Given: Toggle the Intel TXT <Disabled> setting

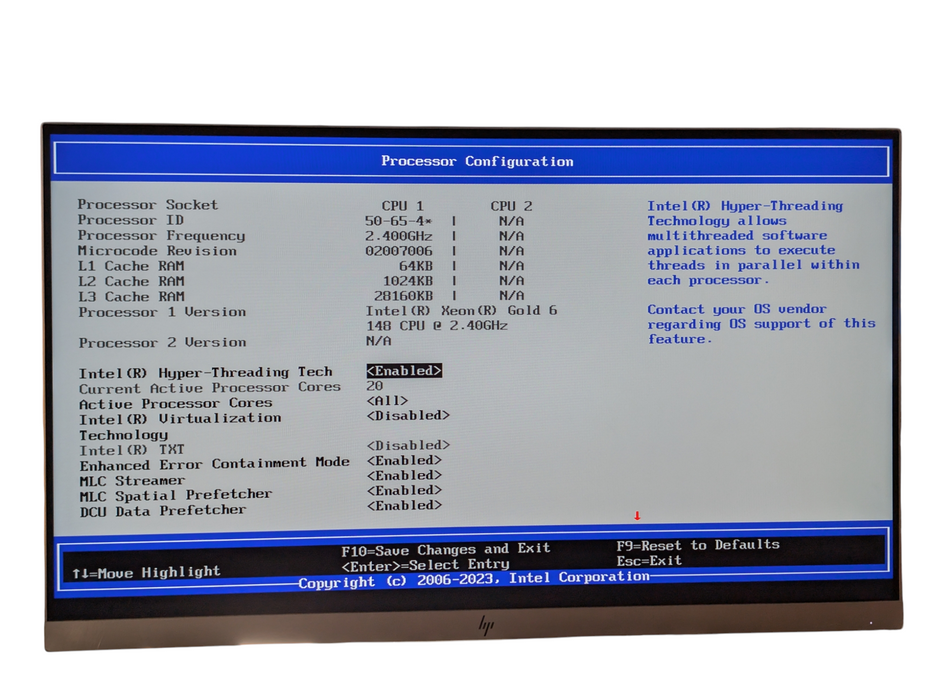Looking at the screenshot, I should (408, 446).
